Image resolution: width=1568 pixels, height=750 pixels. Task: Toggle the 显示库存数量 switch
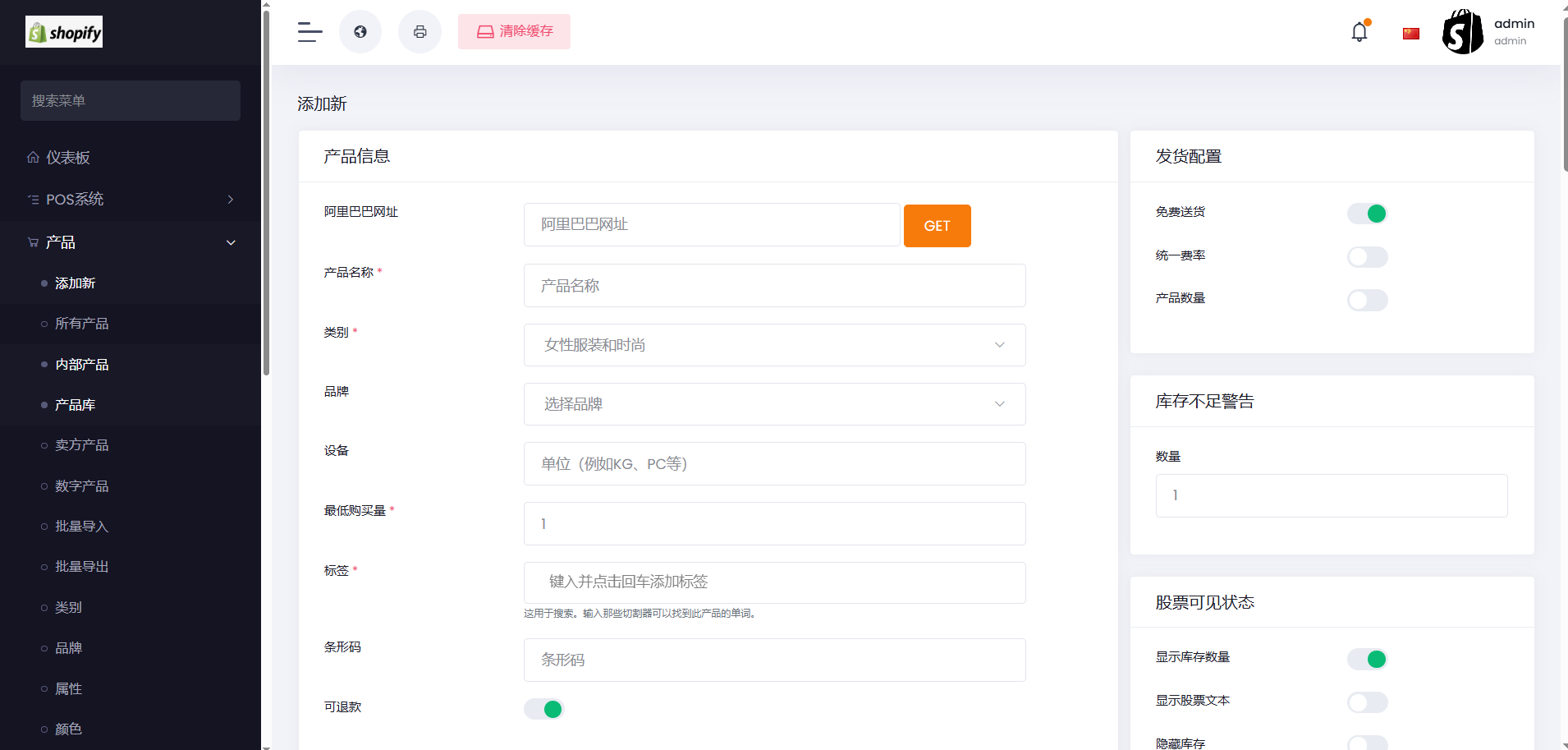click(x=1367, y=659)
